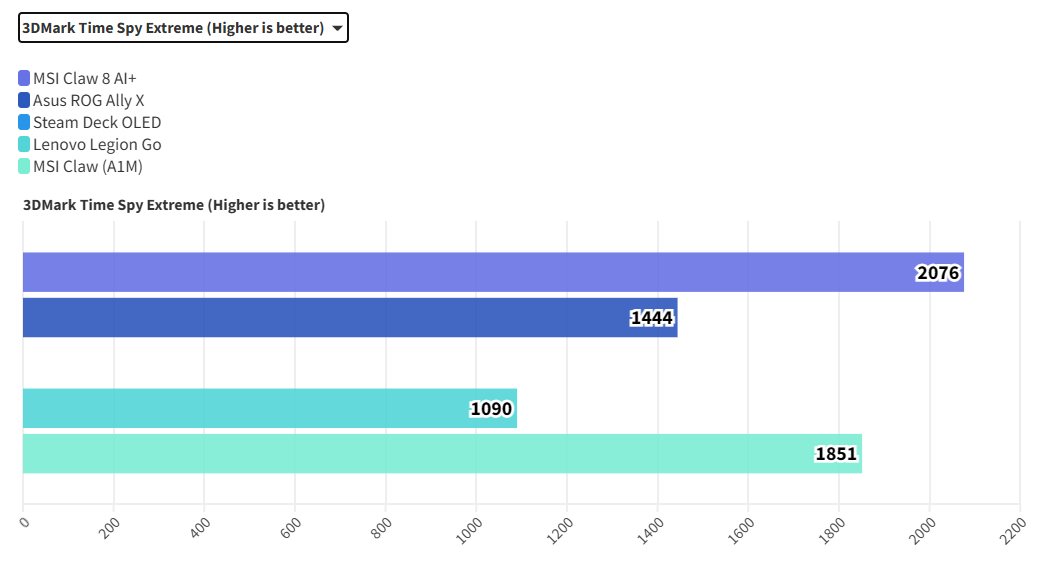Click the 1851 value label

[836, 454]
